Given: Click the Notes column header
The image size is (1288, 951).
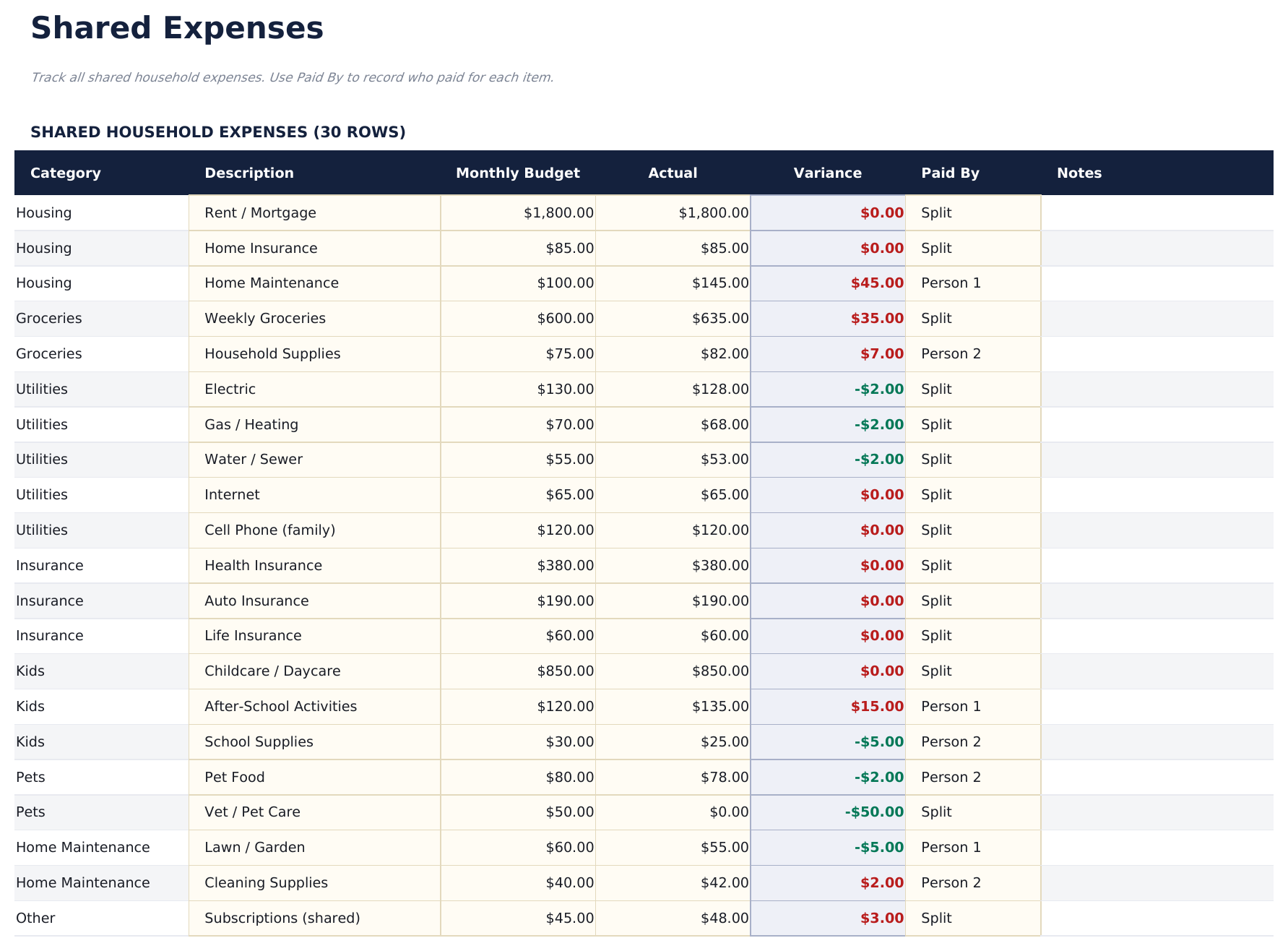Looking at the screenshot, I should click(x=1079, y=173).
